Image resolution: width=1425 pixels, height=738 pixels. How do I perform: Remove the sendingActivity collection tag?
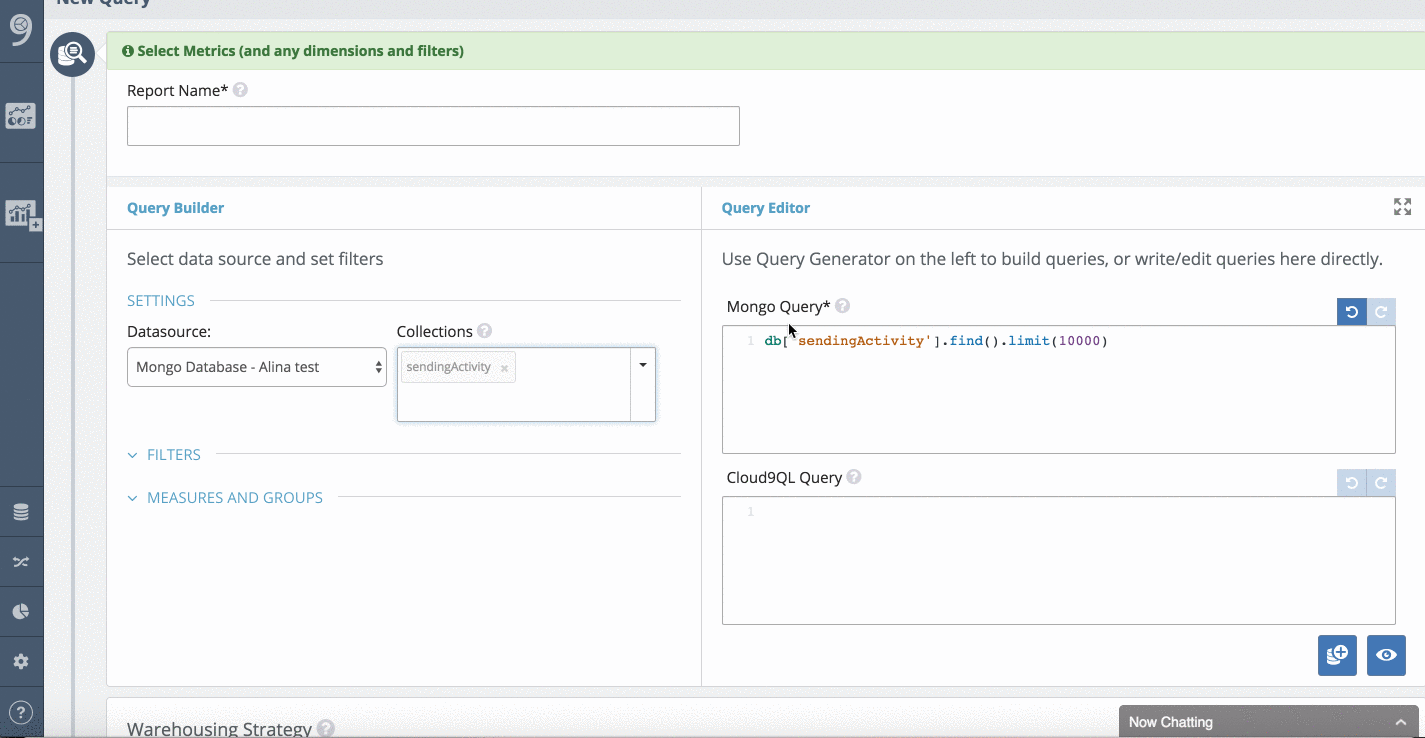click(x=504, y=367)
